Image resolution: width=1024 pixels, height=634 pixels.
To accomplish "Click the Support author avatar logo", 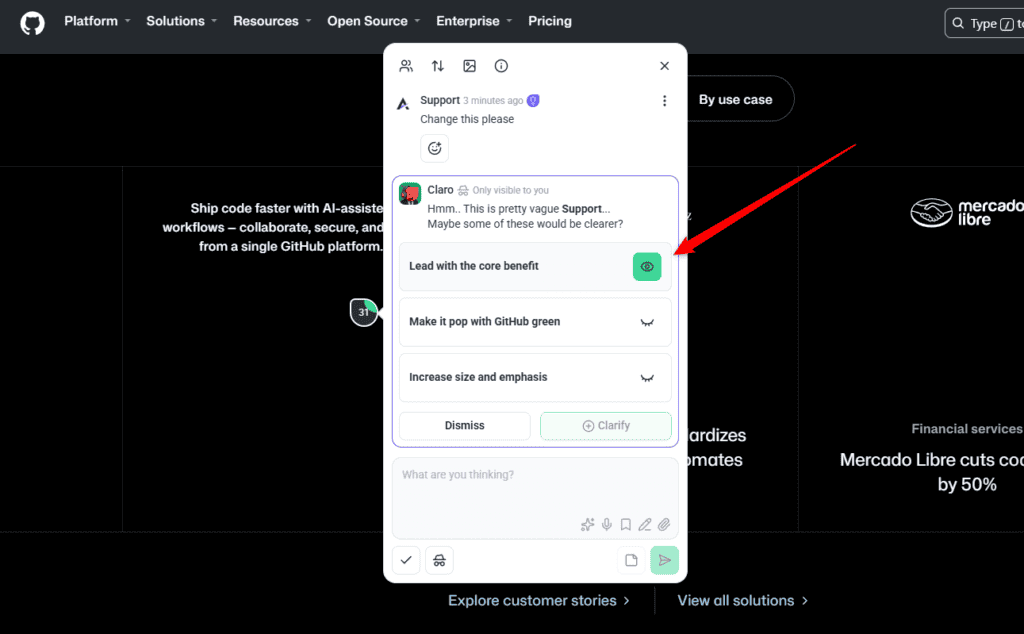I will (403, 103).
